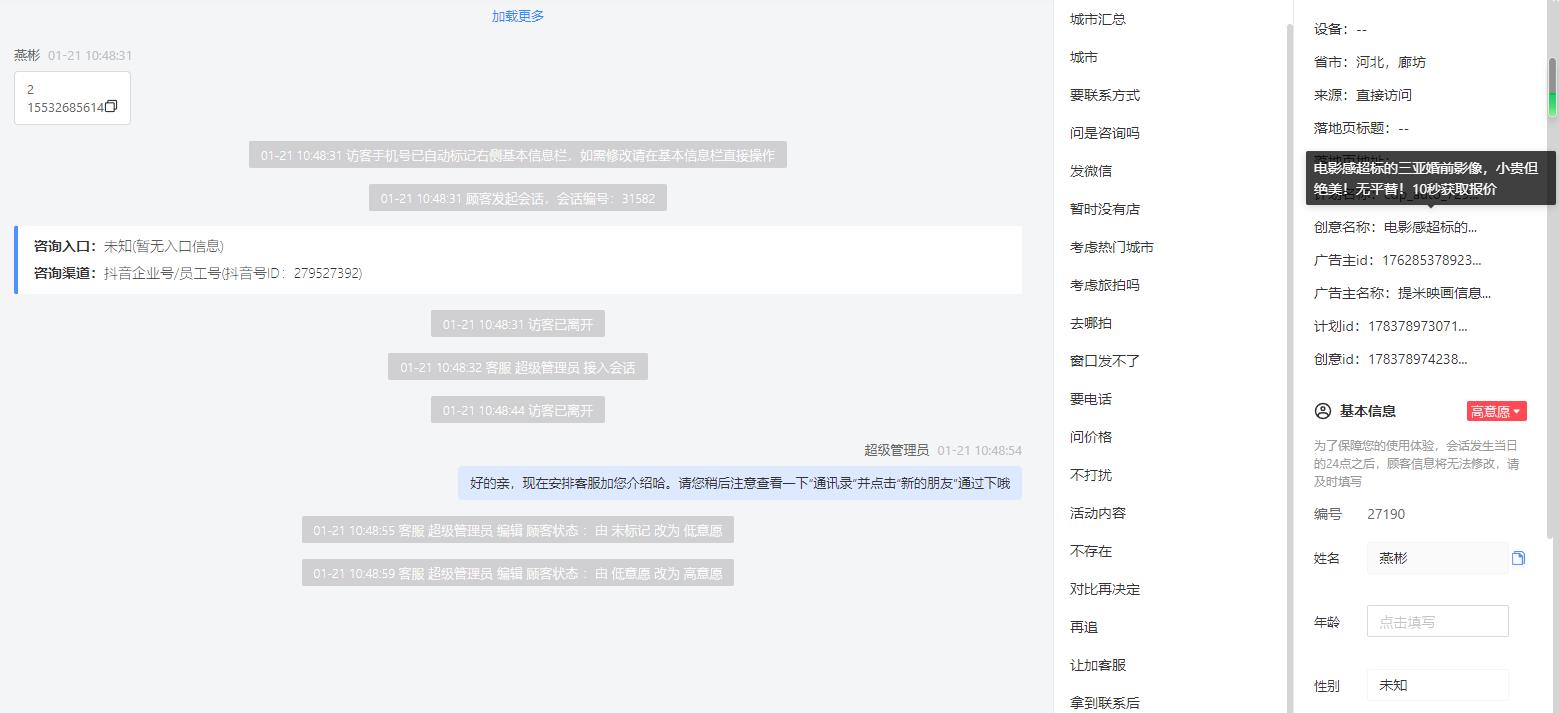This screenshot has height=713, width=1559.
Task: Click the 省市 value 河北，廊坊
Action: coord(1391,62)
